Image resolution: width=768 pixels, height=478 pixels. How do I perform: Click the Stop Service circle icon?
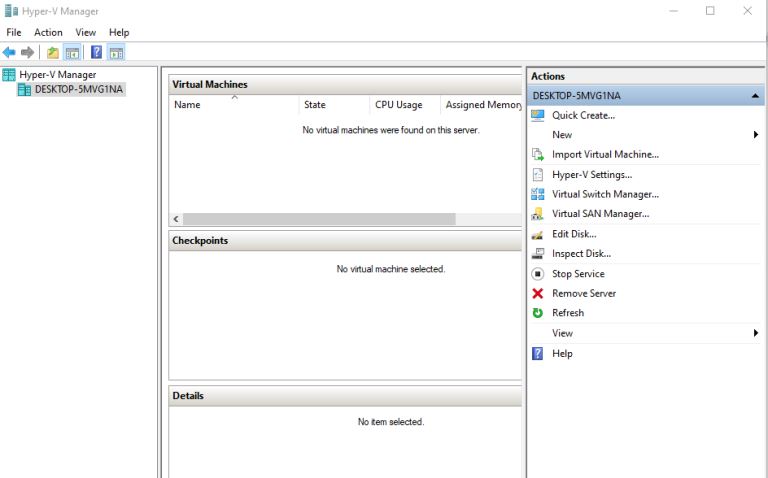click(x=537, y=274)
